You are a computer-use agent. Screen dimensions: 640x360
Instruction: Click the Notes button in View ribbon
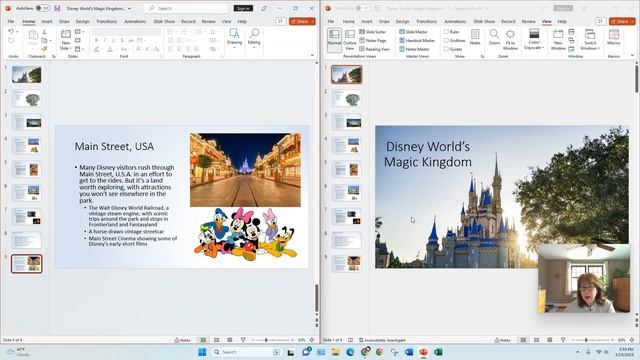click(x=475, y=37)
